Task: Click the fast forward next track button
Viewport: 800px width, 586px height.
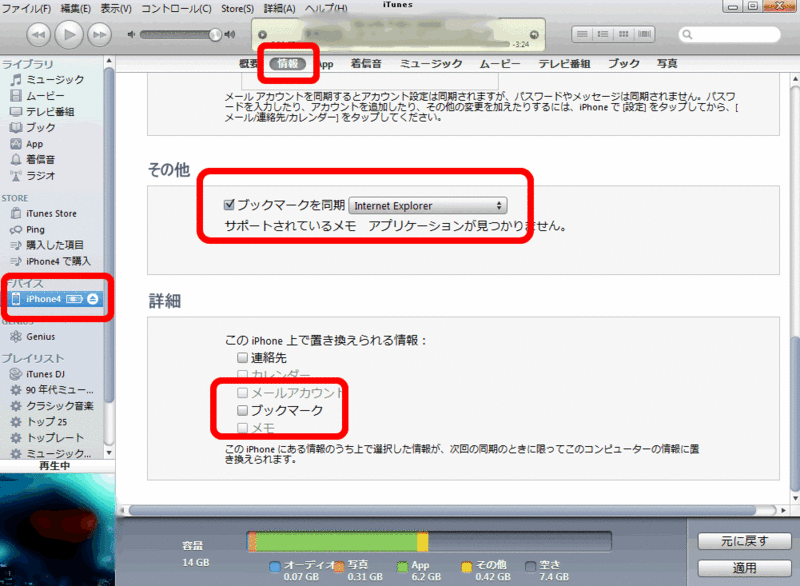Action: coord(99,35)
